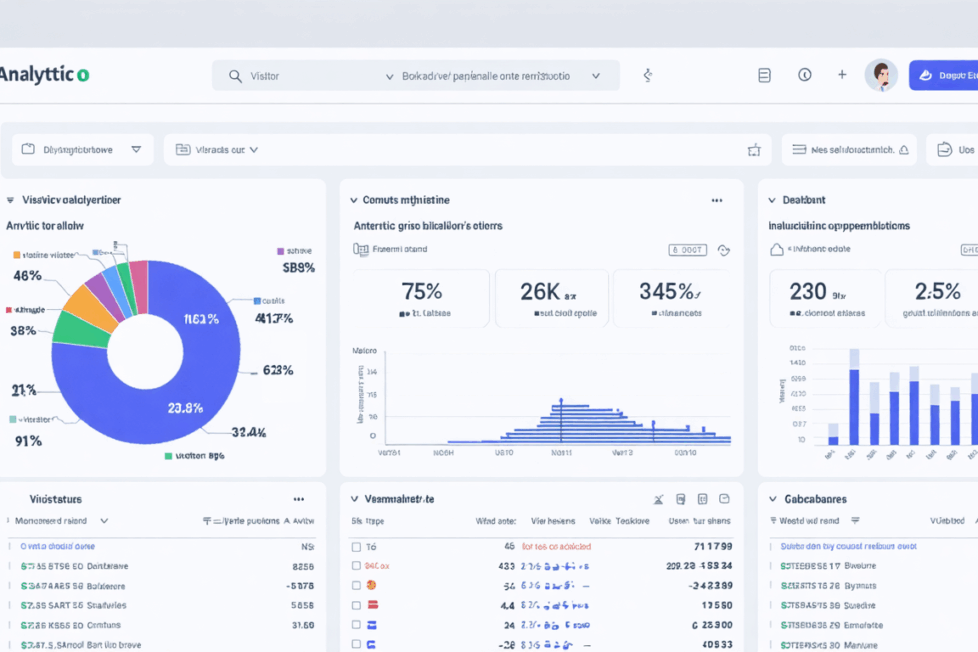
Task: Click the red flag icon in the table
Action: (x=372, y=605)
